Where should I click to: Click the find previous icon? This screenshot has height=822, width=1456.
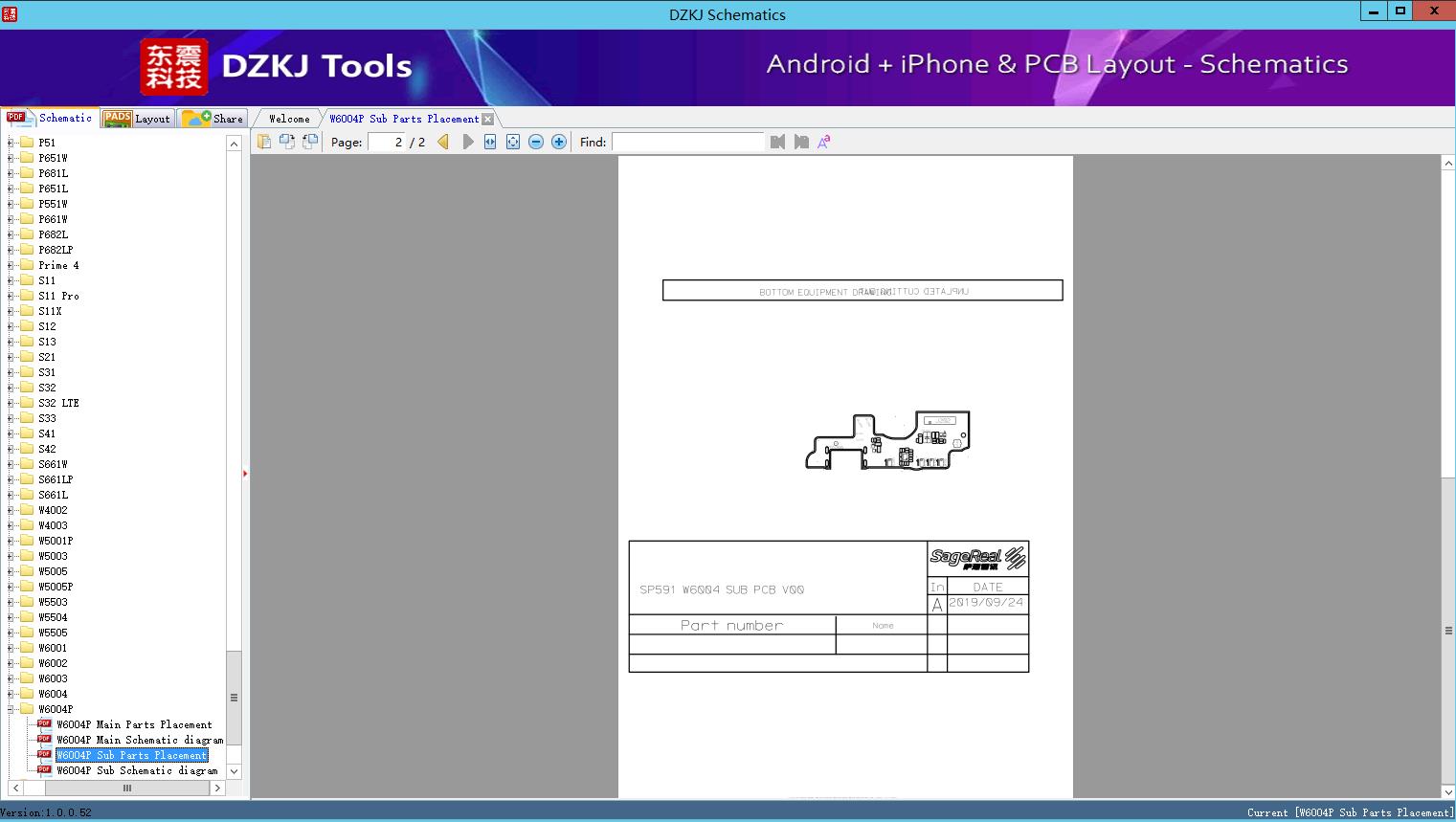[777, 142]
